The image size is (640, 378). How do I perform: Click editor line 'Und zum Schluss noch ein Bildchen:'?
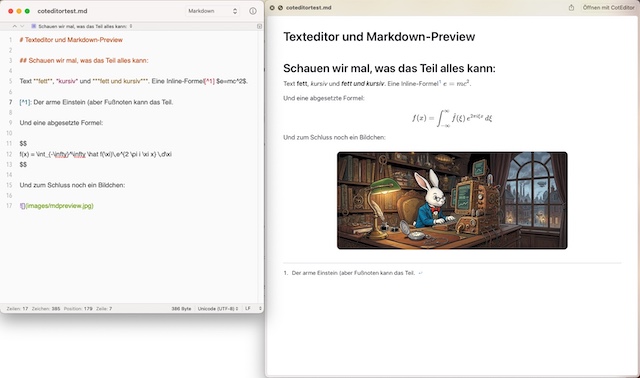tap(72, 185)
